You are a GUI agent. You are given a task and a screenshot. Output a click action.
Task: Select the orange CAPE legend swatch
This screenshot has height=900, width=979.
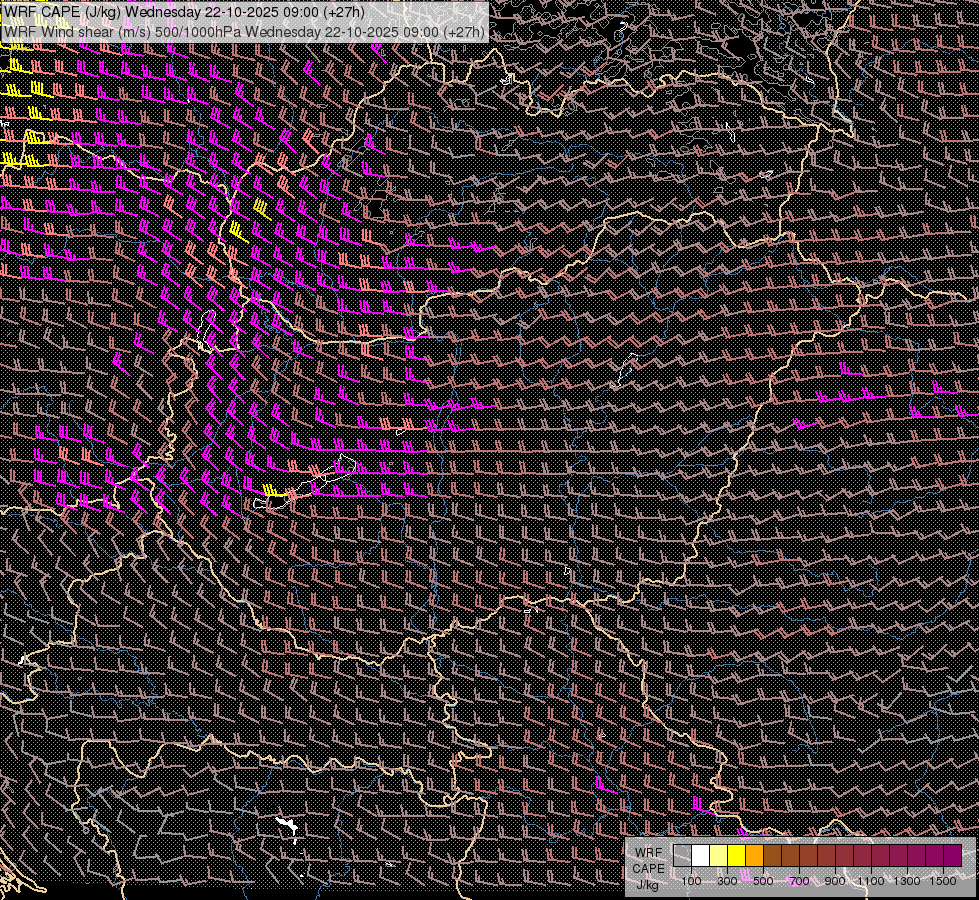pos(754,856)
